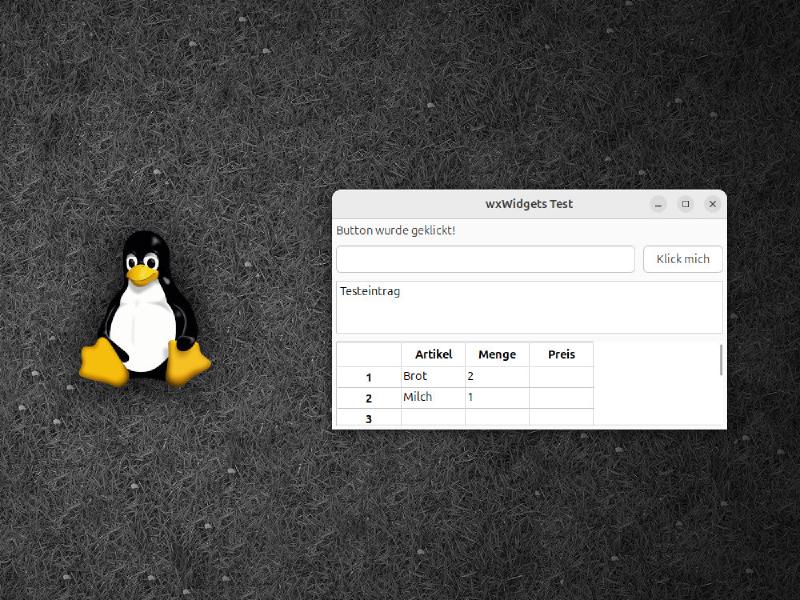The width and height of the screenshot is (800, 600).
Task: Select the empty Preis cell for Brot
Action: (x=561, y=377)
